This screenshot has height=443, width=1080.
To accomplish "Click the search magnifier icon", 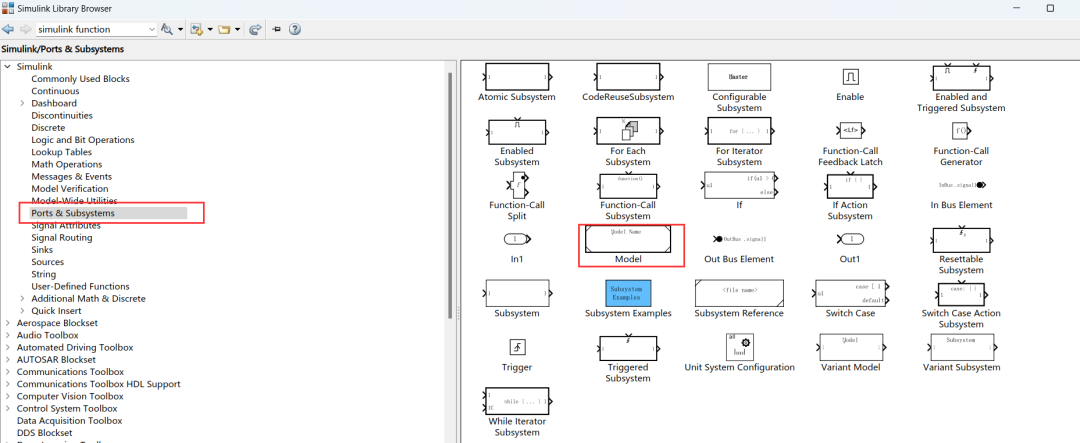I will 167,30.
